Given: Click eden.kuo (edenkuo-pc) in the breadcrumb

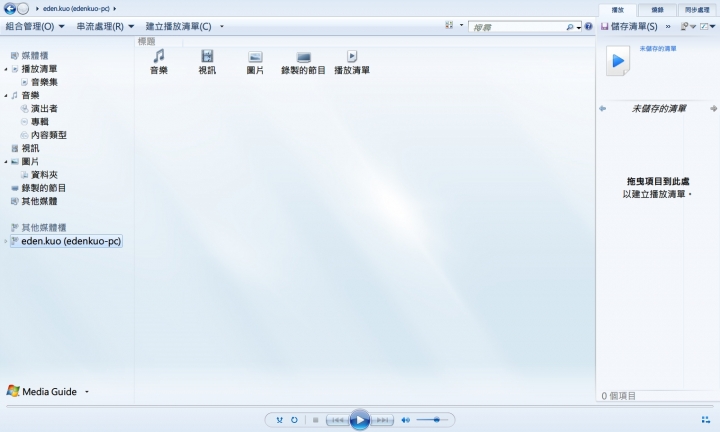Looking at the screenshot, I should (x=76, y=8).
